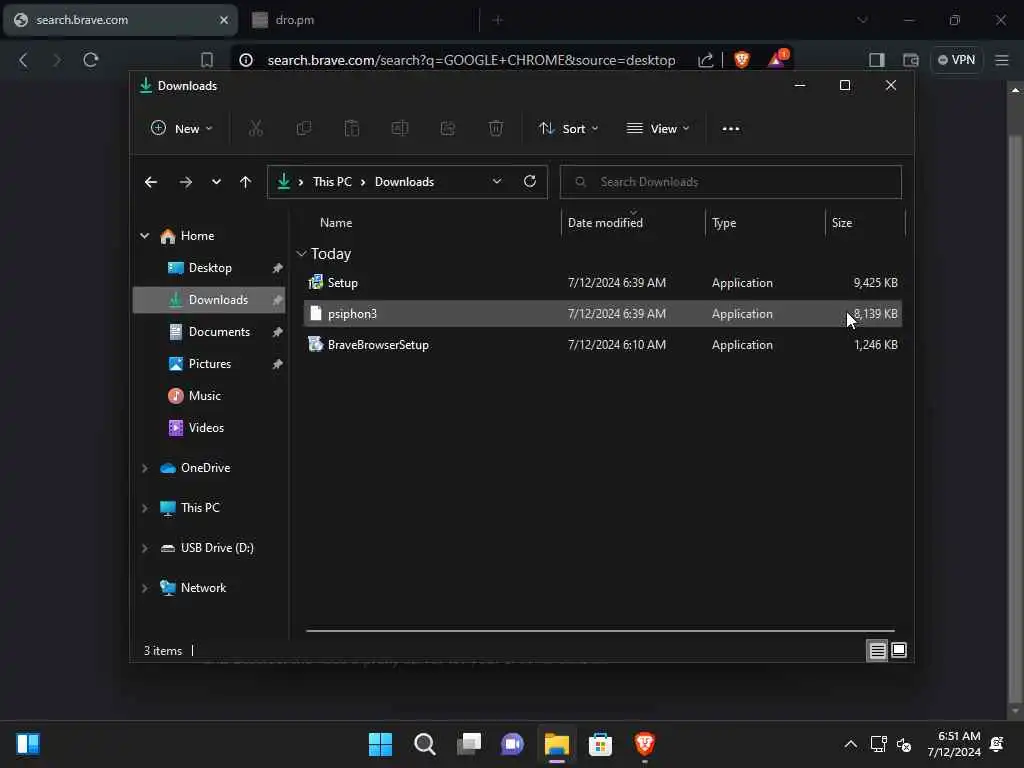The image size is (1024, 768).
Task: Open Brave hamburger menu
Action: [x=1002, y=60]
